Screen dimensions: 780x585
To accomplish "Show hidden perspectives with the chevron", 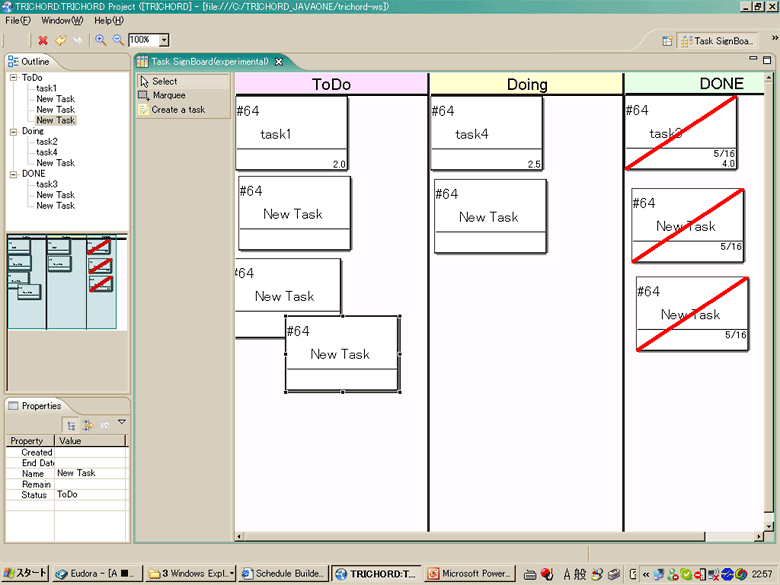I will pyautogui.click(x=775, y=38).
